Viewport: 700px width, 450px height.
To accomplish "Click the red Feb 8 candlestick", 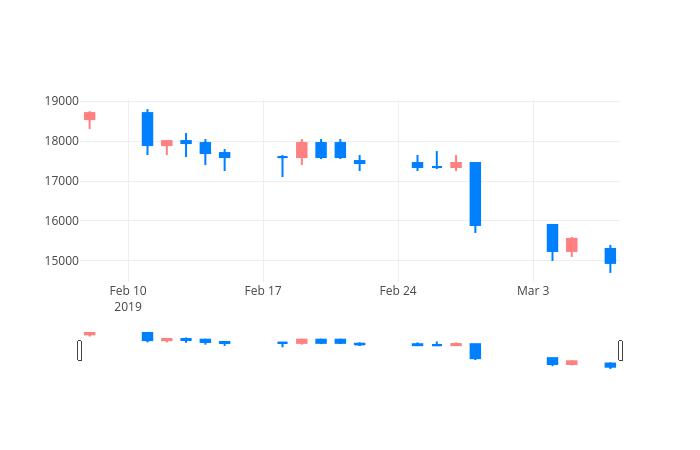I will click(90, 120).
